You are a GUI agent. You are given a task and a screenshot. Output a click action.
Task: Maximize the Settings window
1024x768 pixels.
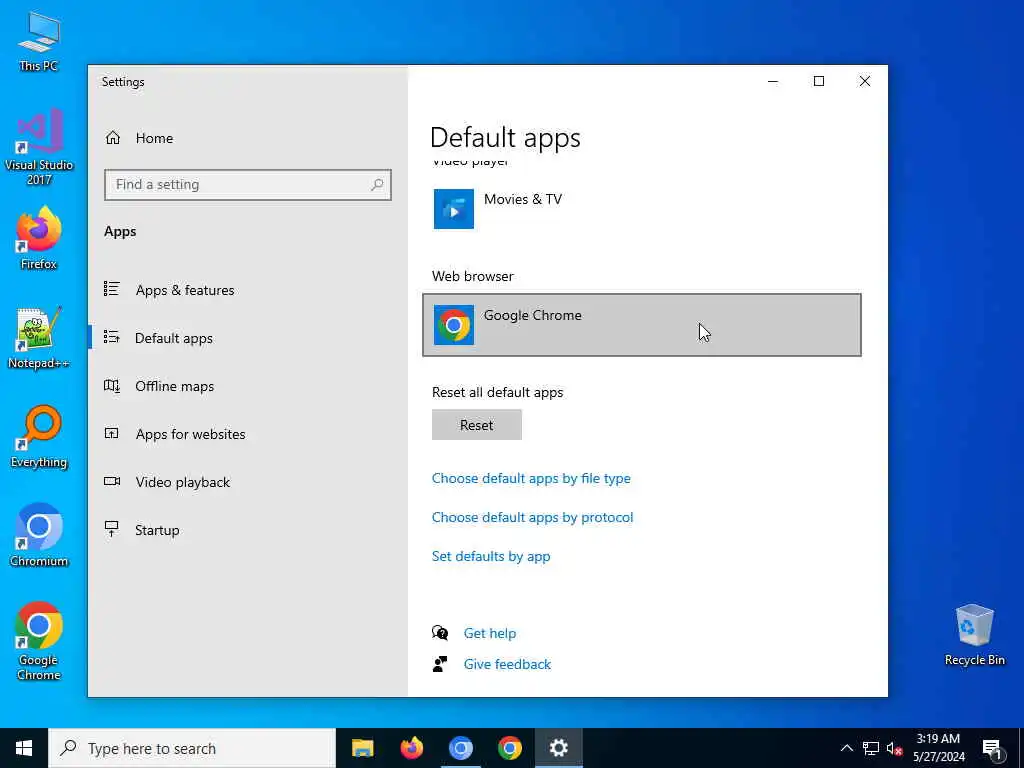point(819,81)
